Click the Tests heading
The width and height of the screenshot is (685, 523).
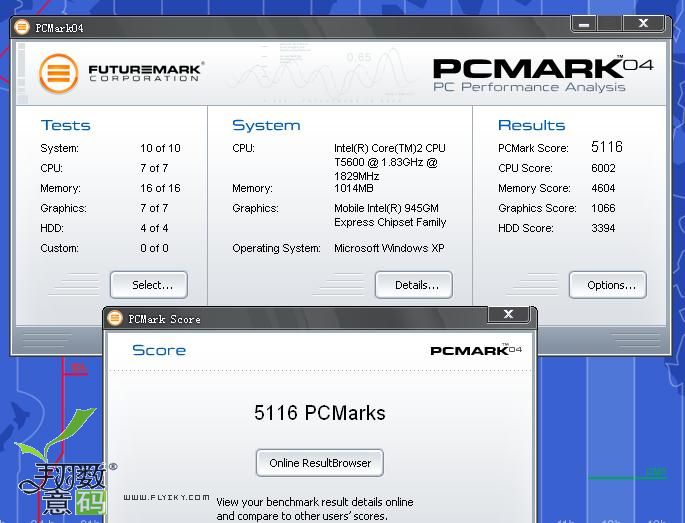(66, 125)
